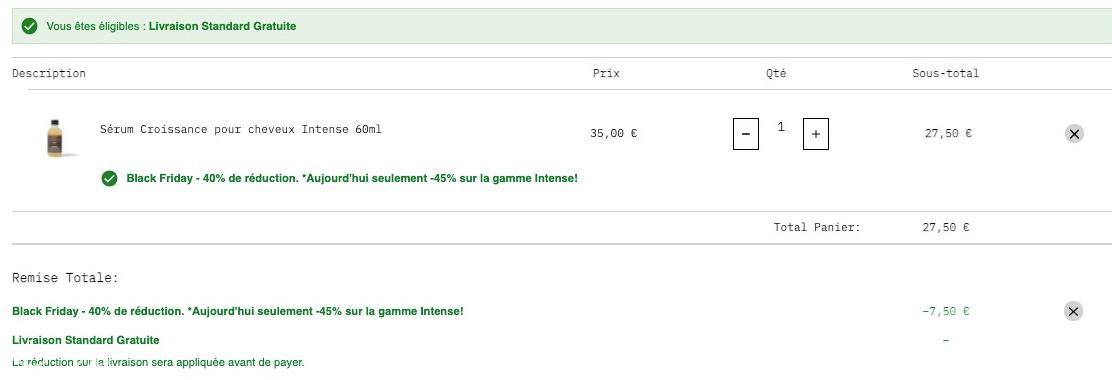Click the green checkmark beside Black Friday promo
Viewport: 1112px width, 380px height.
(109, 178)
